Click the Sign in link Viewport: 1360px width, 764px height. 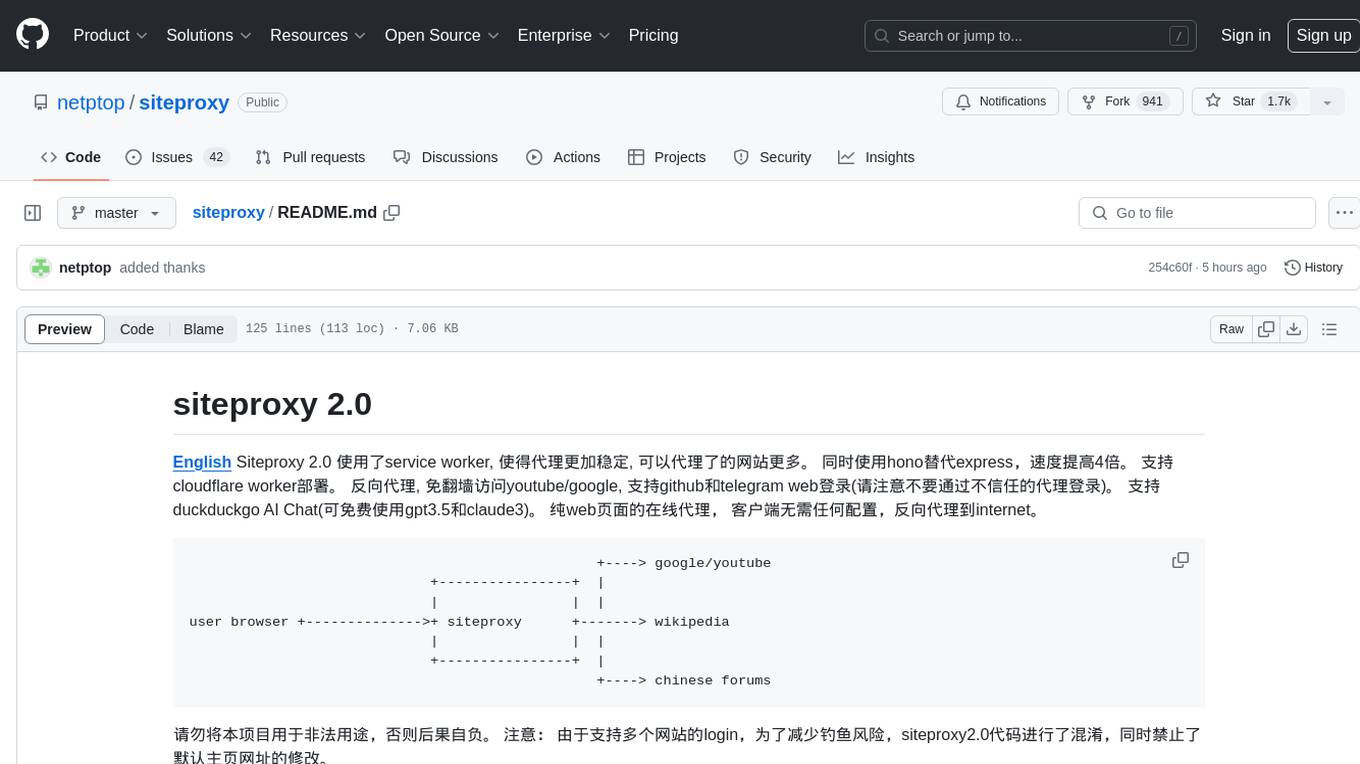(1245, 35)
